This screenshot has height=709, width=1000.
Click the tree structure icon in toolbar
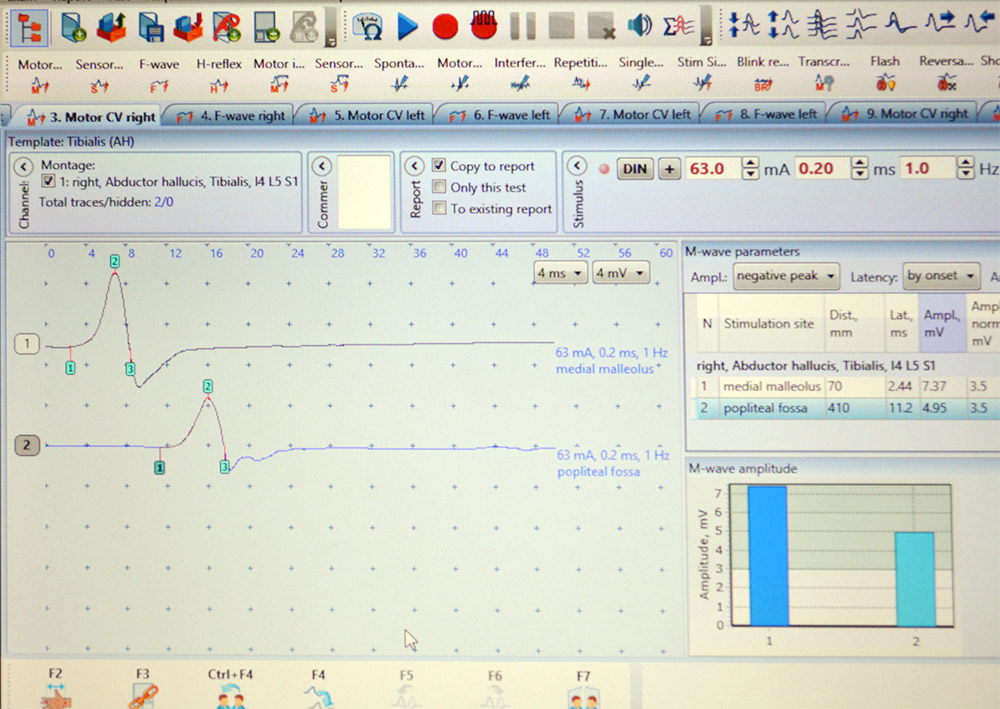(29, 28)
